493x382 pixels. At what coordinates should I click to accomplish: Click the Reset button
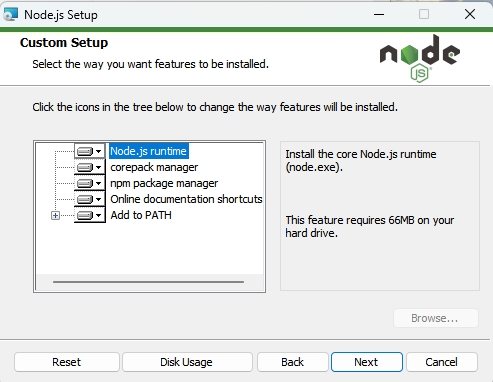pyautogui.click(x=67, y=362)
